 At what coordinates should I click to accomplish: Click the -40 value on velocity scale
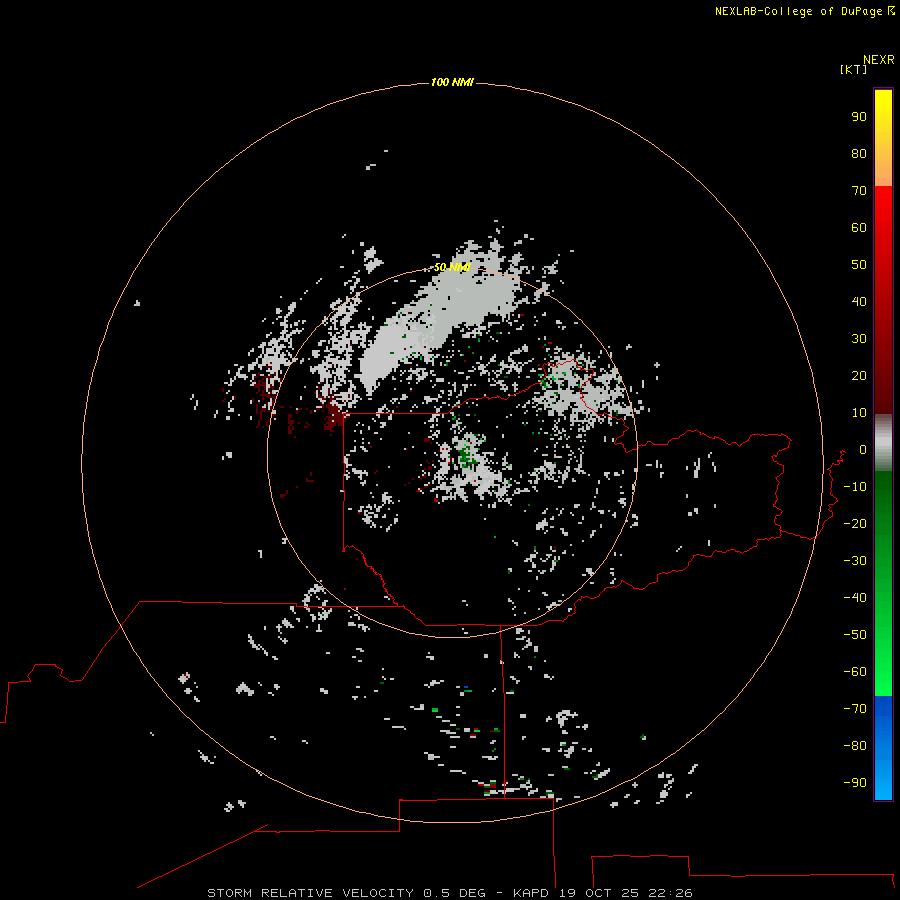(x=855, y=598)
